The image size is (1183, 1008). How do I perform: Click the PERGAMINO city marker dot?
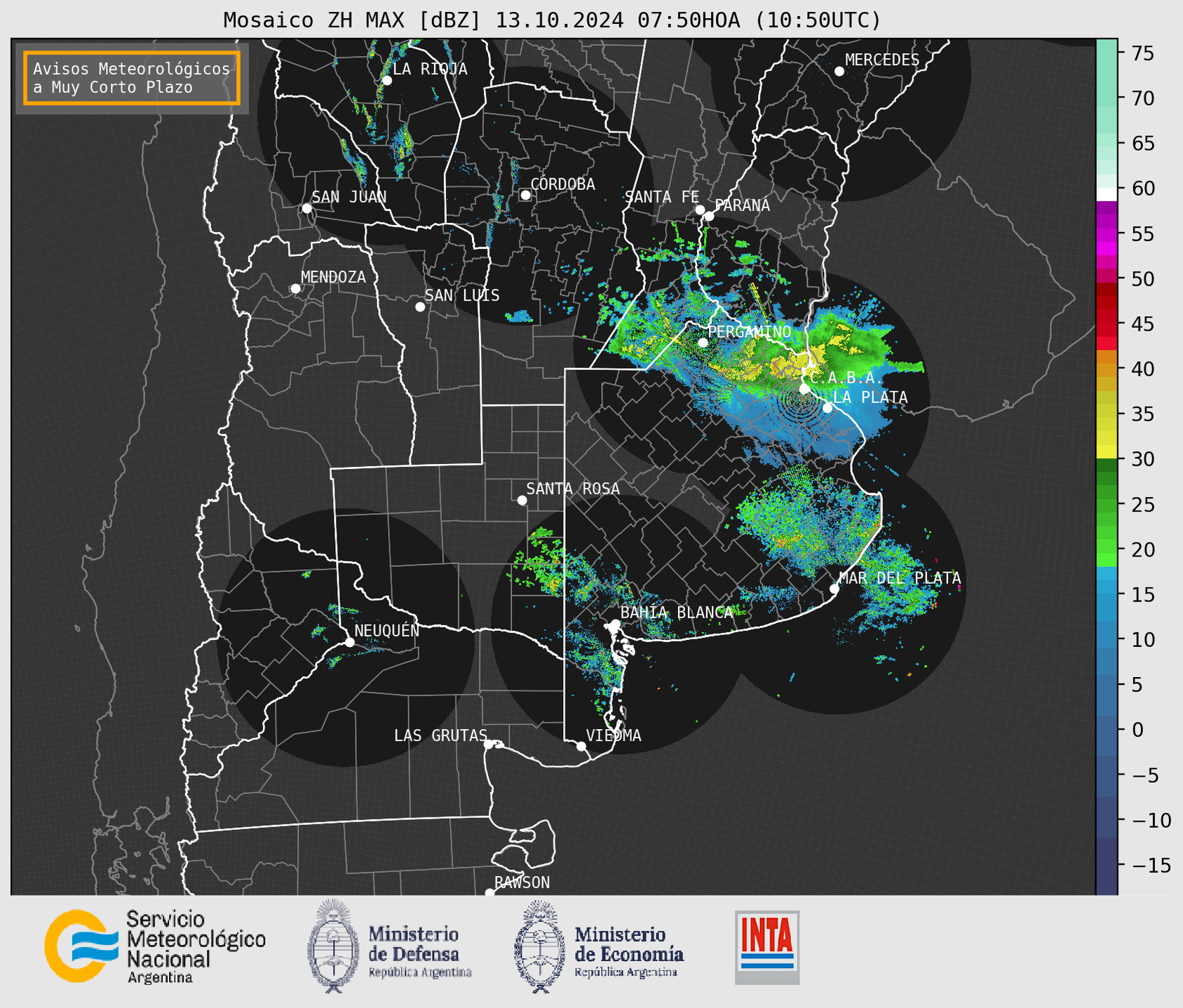pos(703,343)
